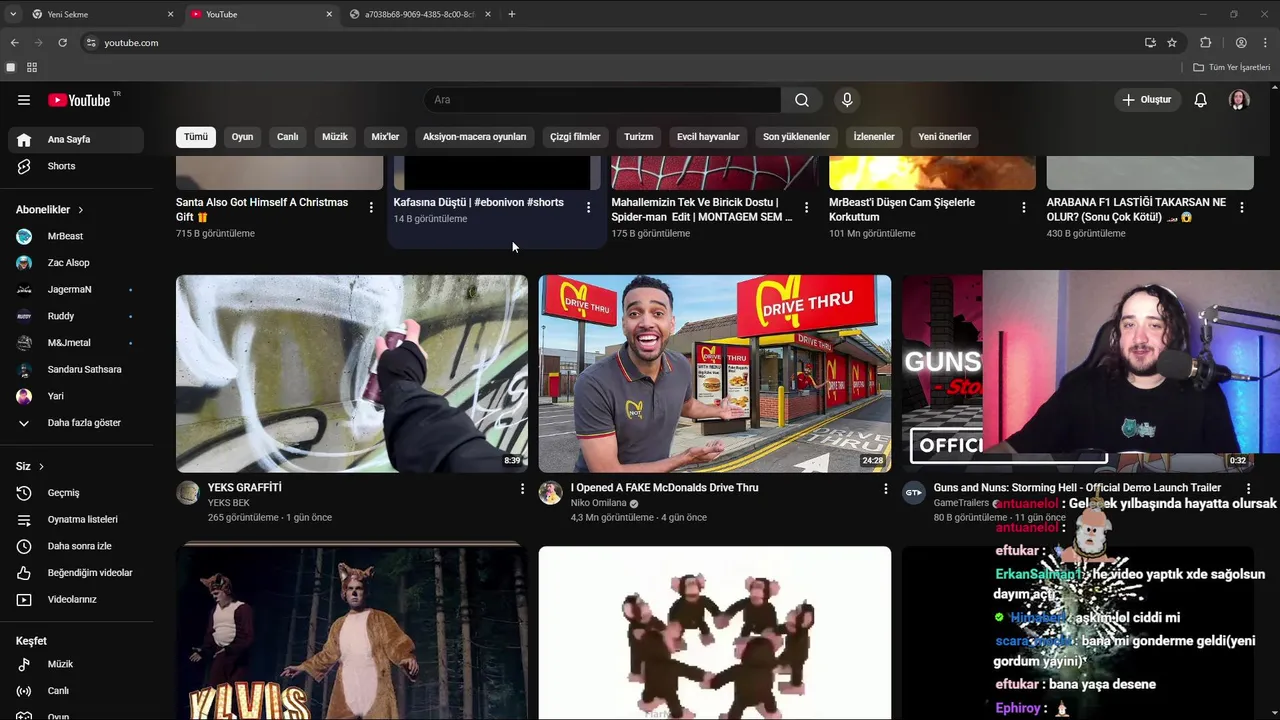This screenshot has height=720, width=1280.
Task: Click the Yari channel avatar icon
Action: click(x=24, y=396)
